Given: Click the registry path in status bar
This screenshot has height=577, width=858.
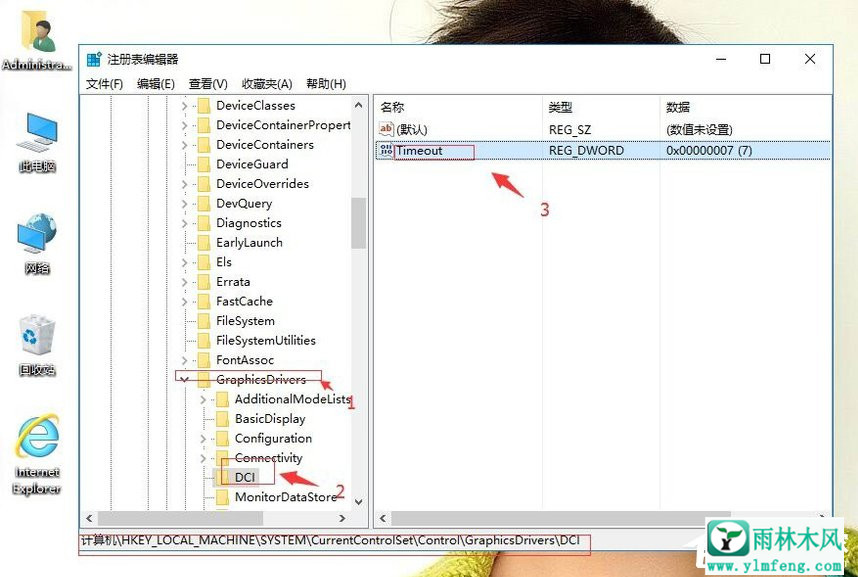Looking at the screenshot, I should tap(331, 540).
